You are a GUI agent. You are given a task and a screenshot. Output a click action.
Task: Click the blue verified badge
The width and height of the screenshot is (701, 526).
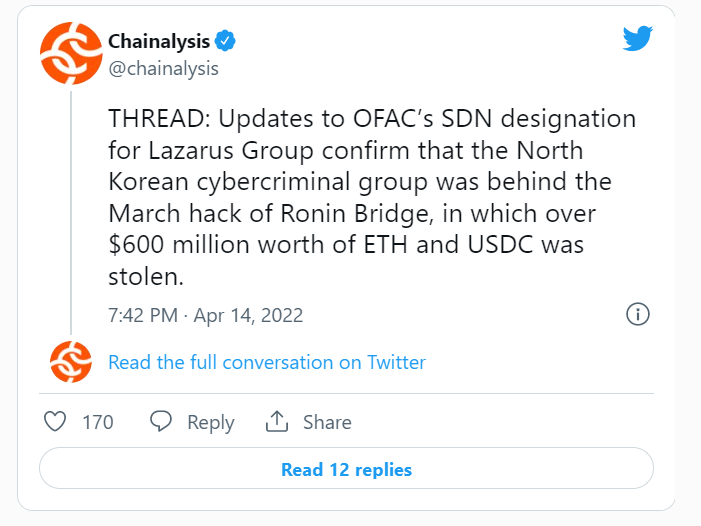[226, 42]
